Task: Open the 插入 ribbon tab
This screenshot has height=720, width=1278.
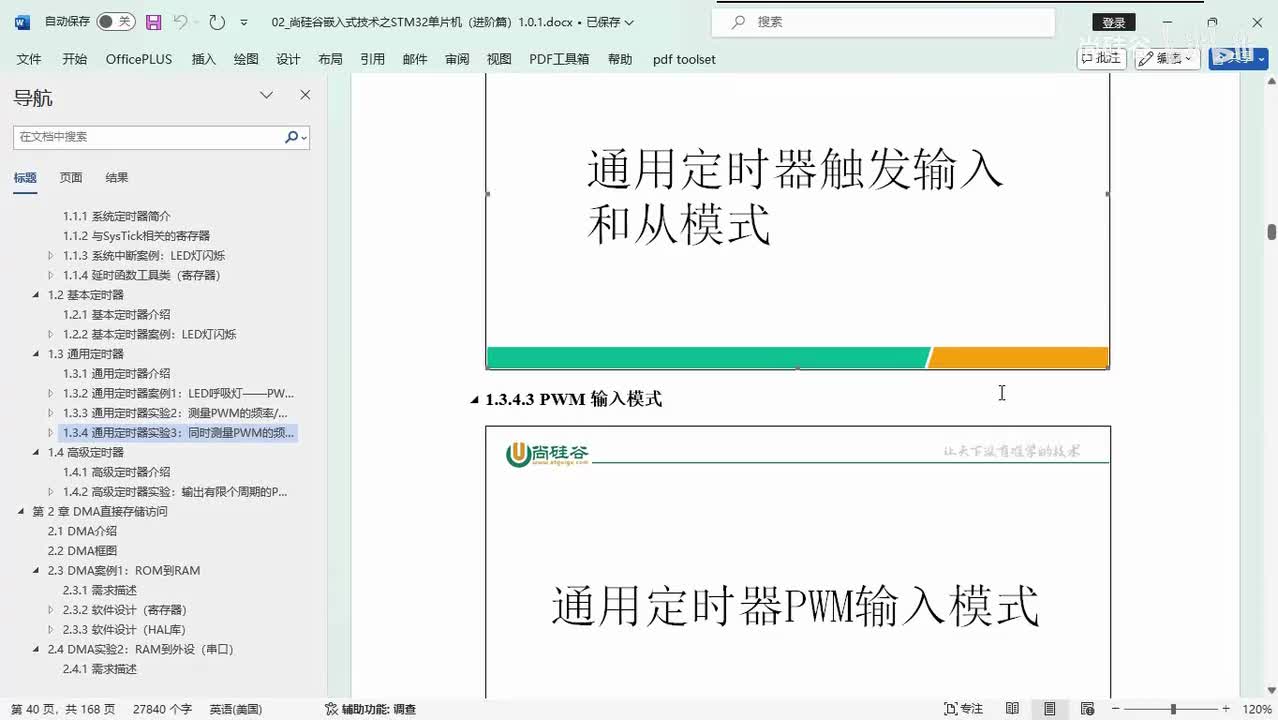Action: tap(204, 59)
